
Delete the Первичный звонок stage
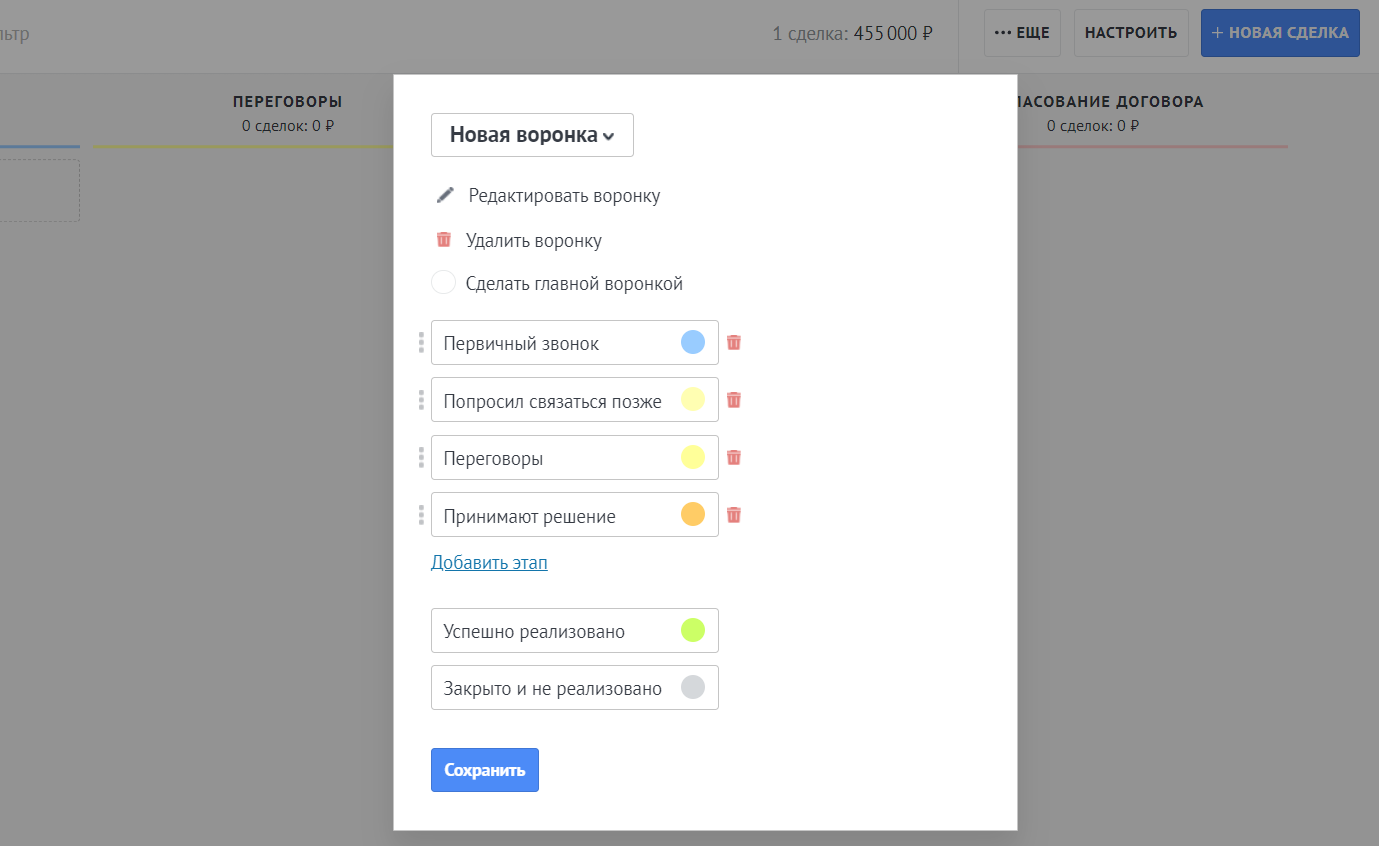tap(734, 342)
